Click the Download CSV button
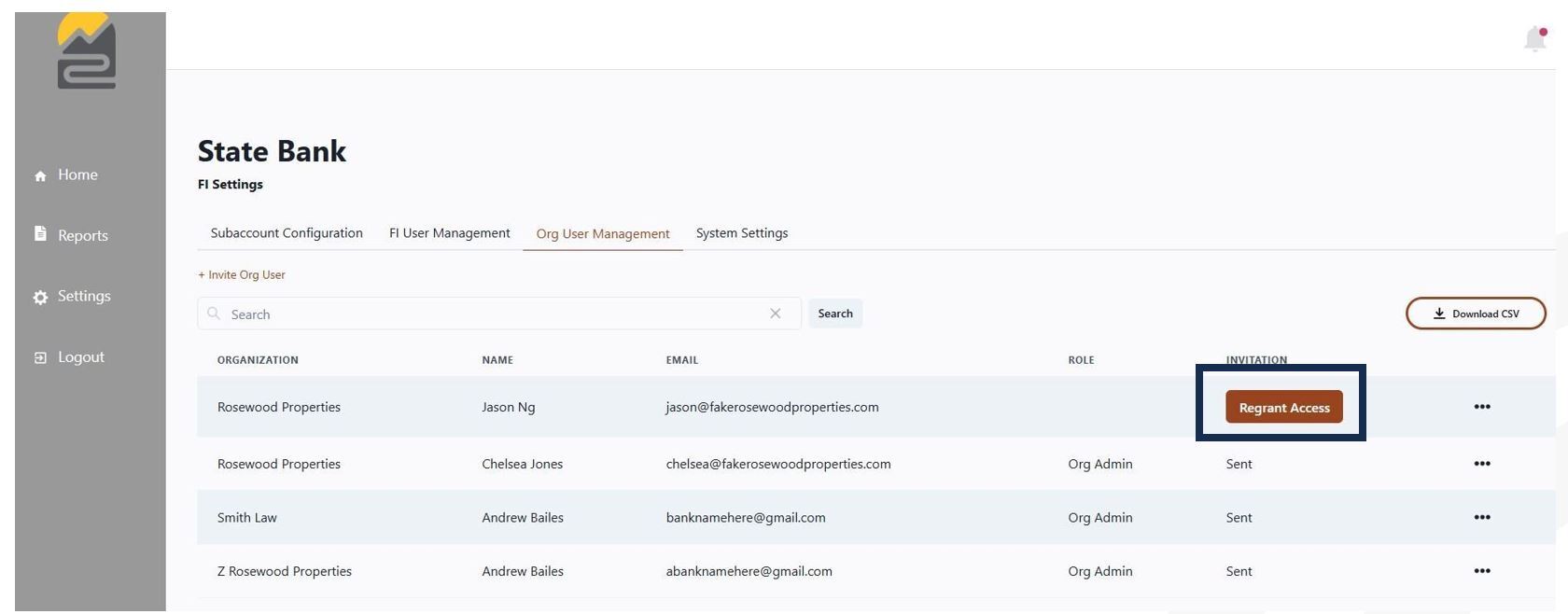Viewport: 1568px width, 614px height. click(1476, 314)
